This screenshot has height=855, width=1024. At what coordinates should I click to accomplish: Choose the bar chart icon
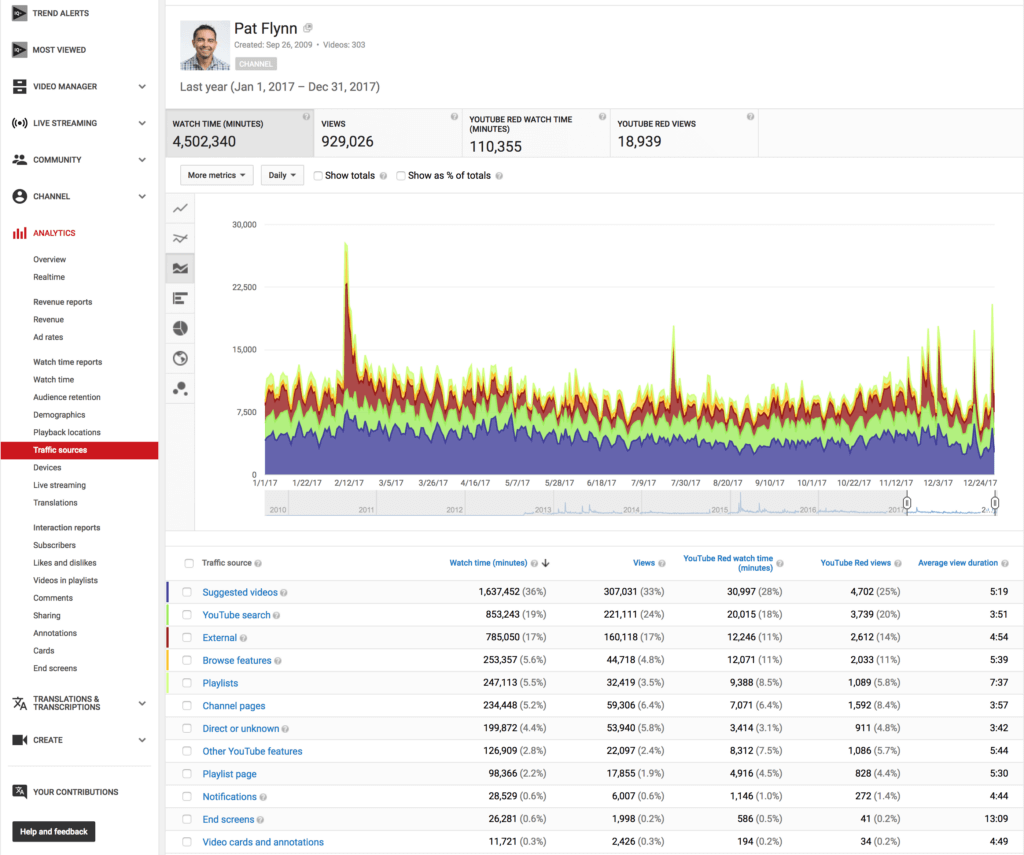click(x=180, y=298)
